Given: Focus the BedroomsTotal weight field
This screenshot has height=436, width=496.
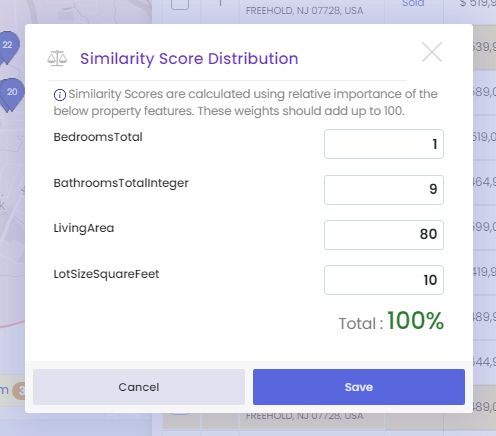Looking at the screenshot, I should [x=384, y=144].
